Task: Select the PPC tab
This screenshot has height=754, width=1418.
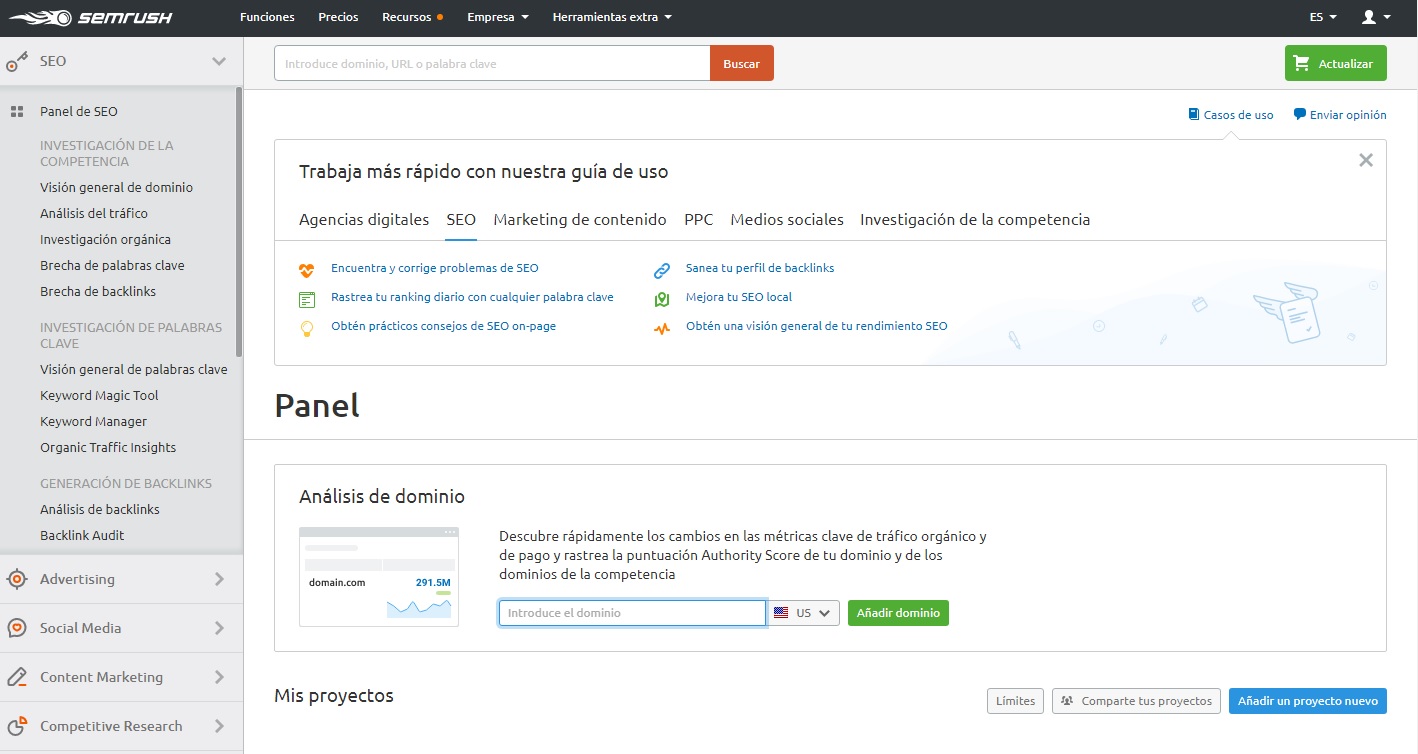Action: 699,220
